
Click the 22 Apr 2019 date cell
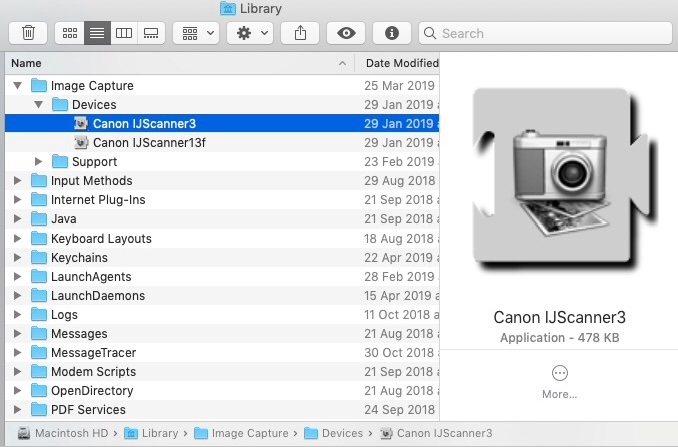(401, 258)
